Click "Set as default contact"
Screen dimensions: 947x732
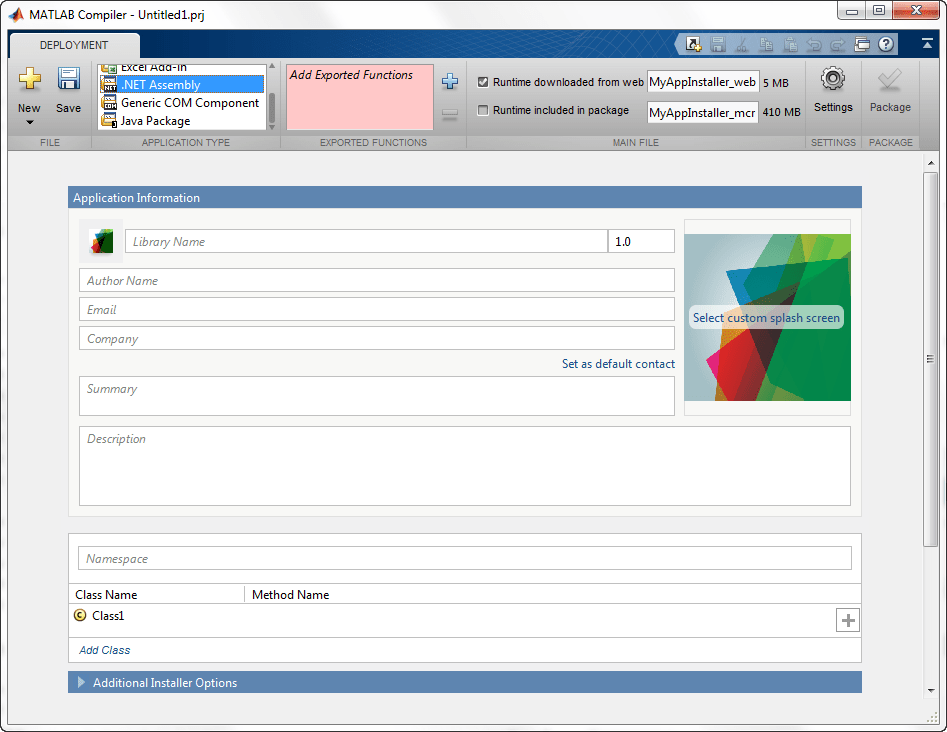coord(618,364)
